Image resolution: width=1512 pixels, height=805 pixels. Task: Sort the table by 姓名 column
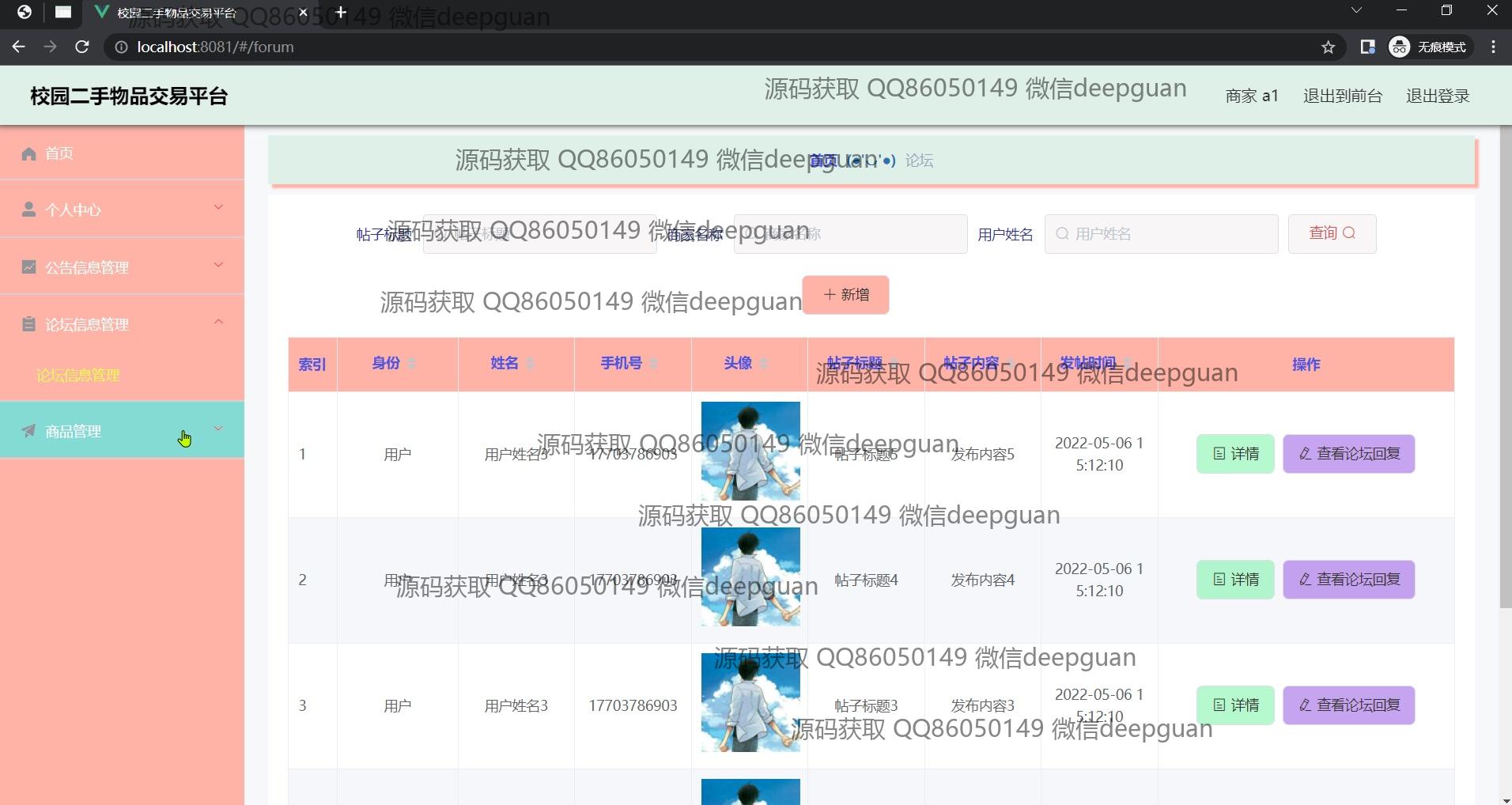530,364
